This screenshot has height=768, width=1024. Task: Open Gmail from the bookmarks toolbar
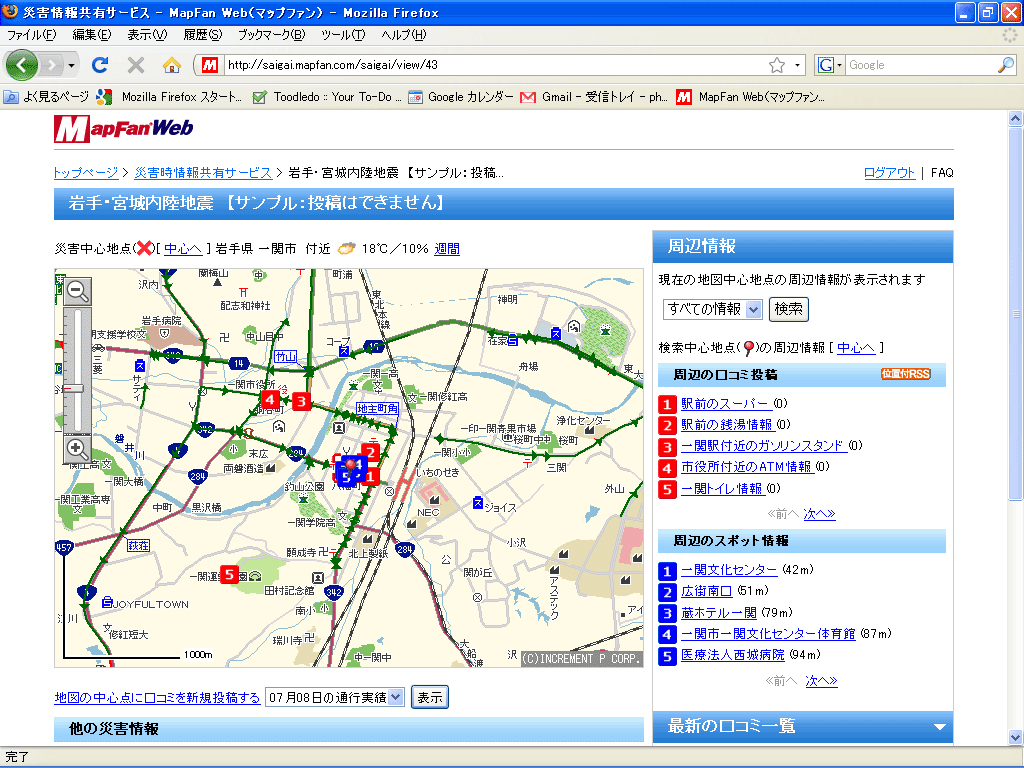tap(586, 97)
